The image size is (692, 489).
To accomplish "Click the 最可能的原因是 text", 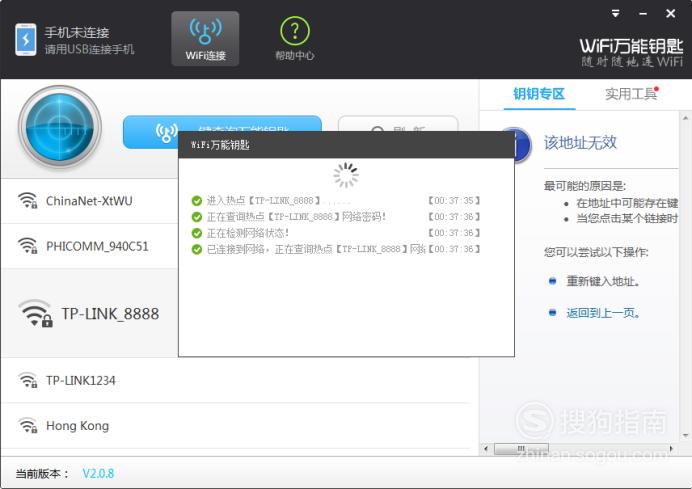I will point(585,186).
